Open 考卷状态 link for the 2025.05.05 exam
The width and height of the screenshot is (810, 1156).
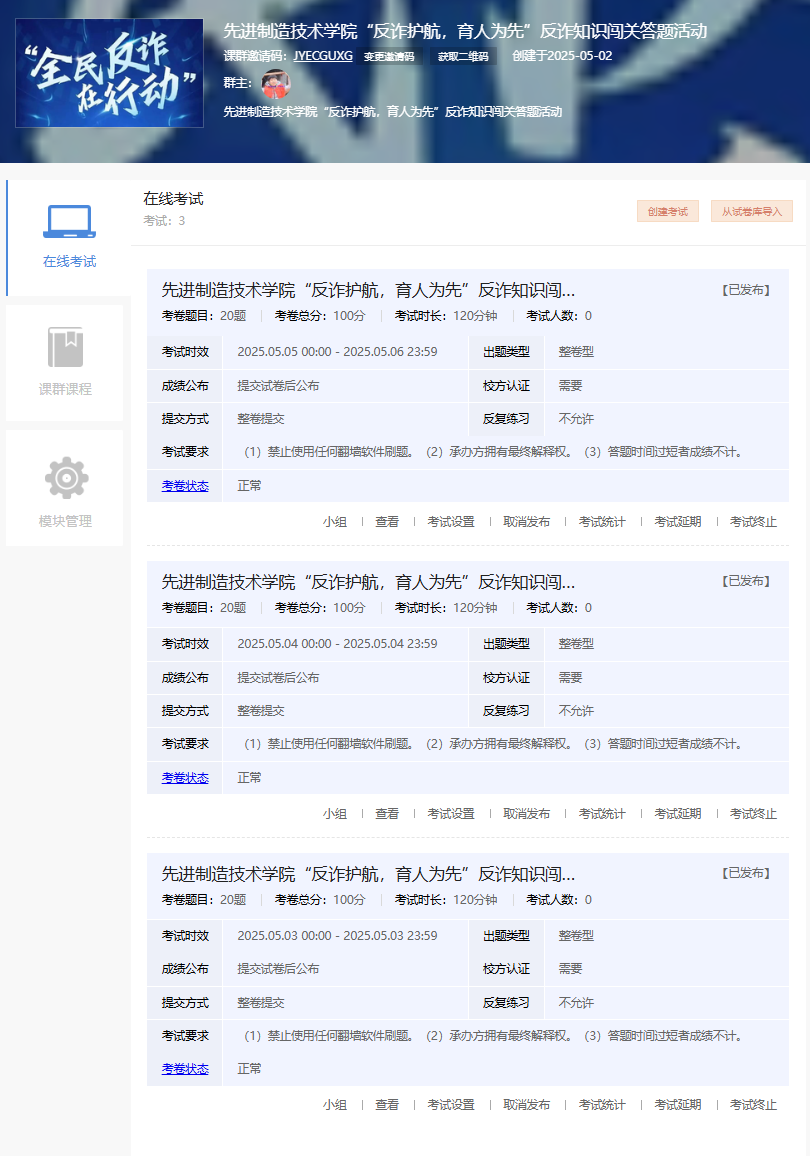click(x=185, y=486)
